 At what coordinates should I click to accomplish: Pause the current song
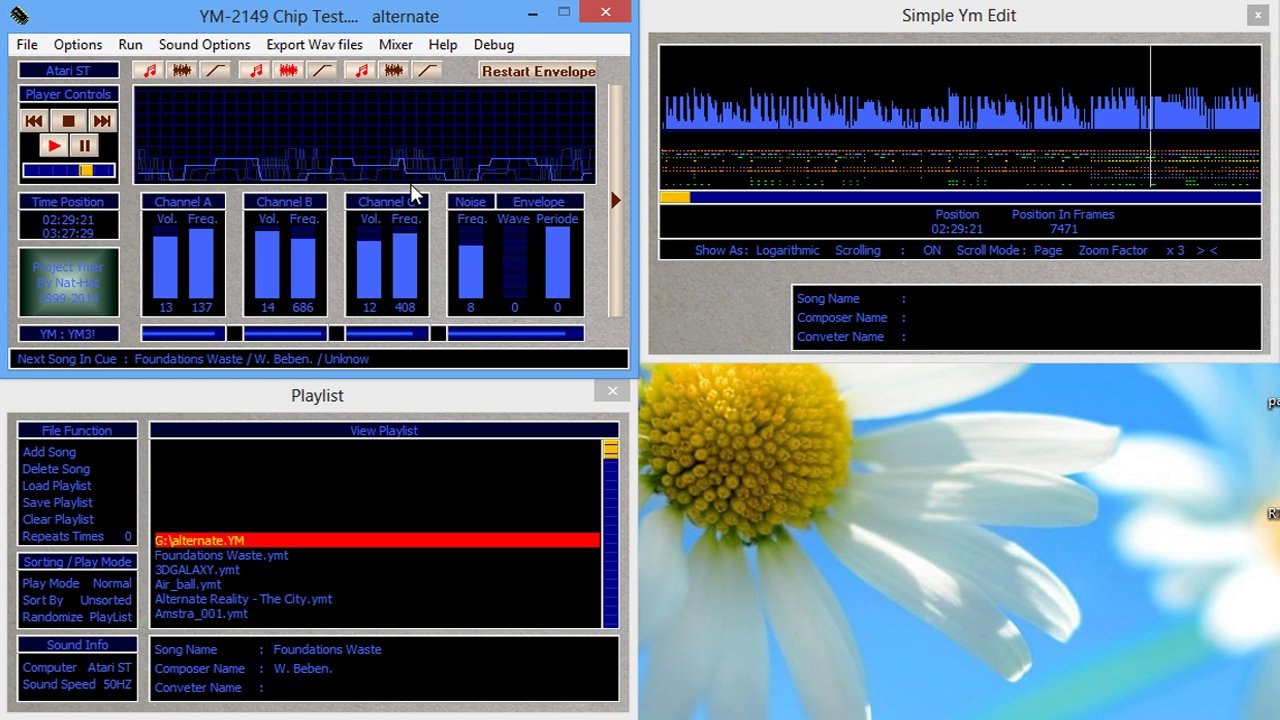click(85, 146)
